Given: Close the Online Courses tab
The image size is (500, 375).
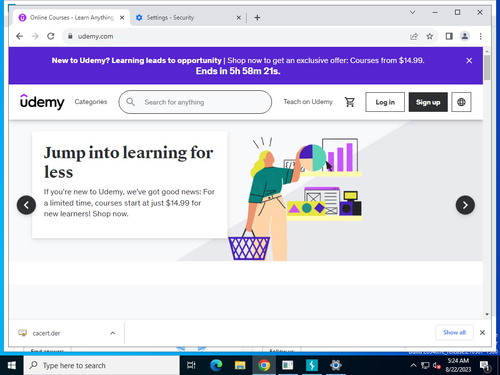Looking at the screenshot, I should coord(122,18).
